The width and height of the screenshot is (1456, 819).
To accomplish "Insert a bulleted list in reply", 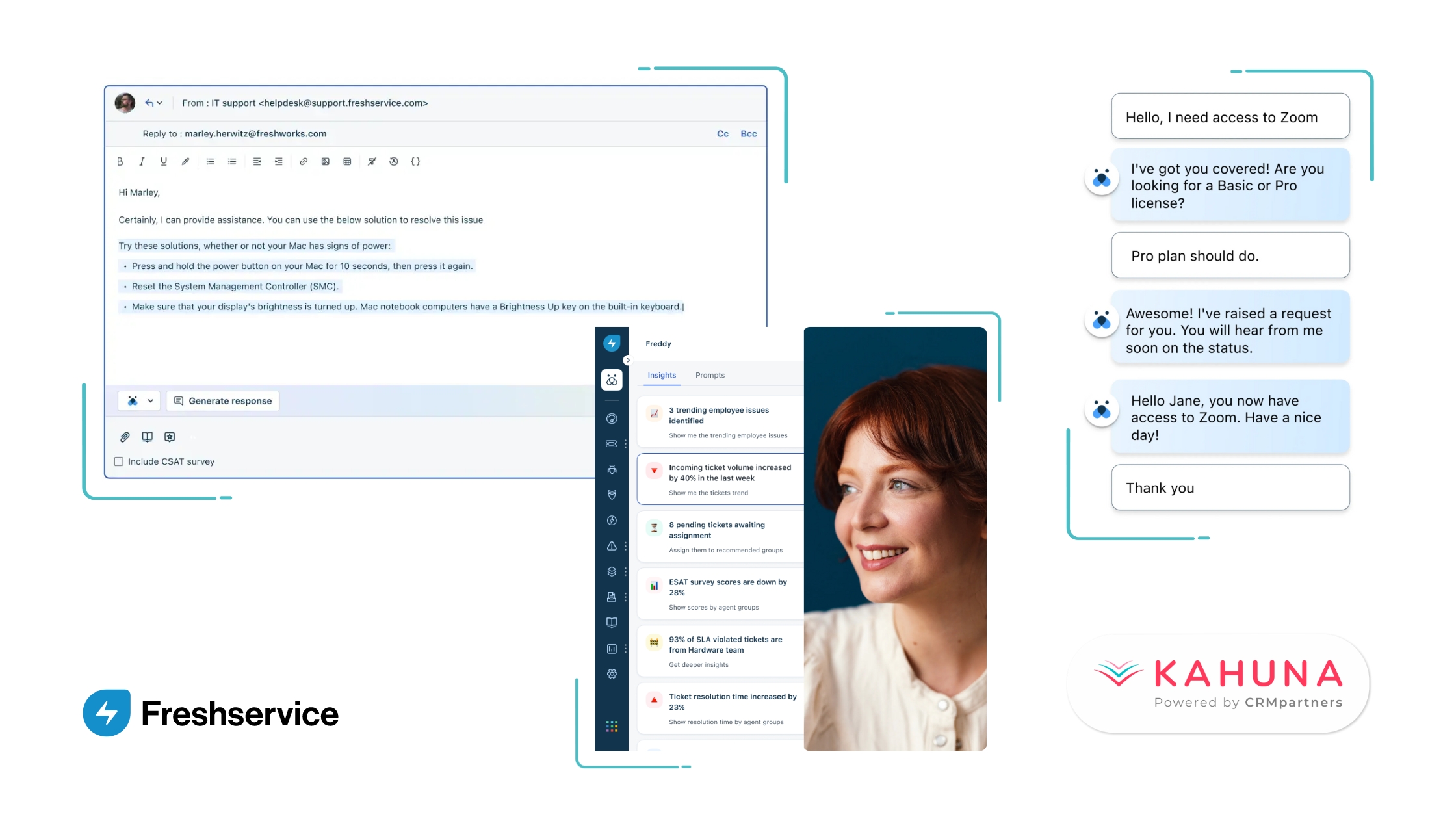I will pyautogui.click(x=232, y=162).
